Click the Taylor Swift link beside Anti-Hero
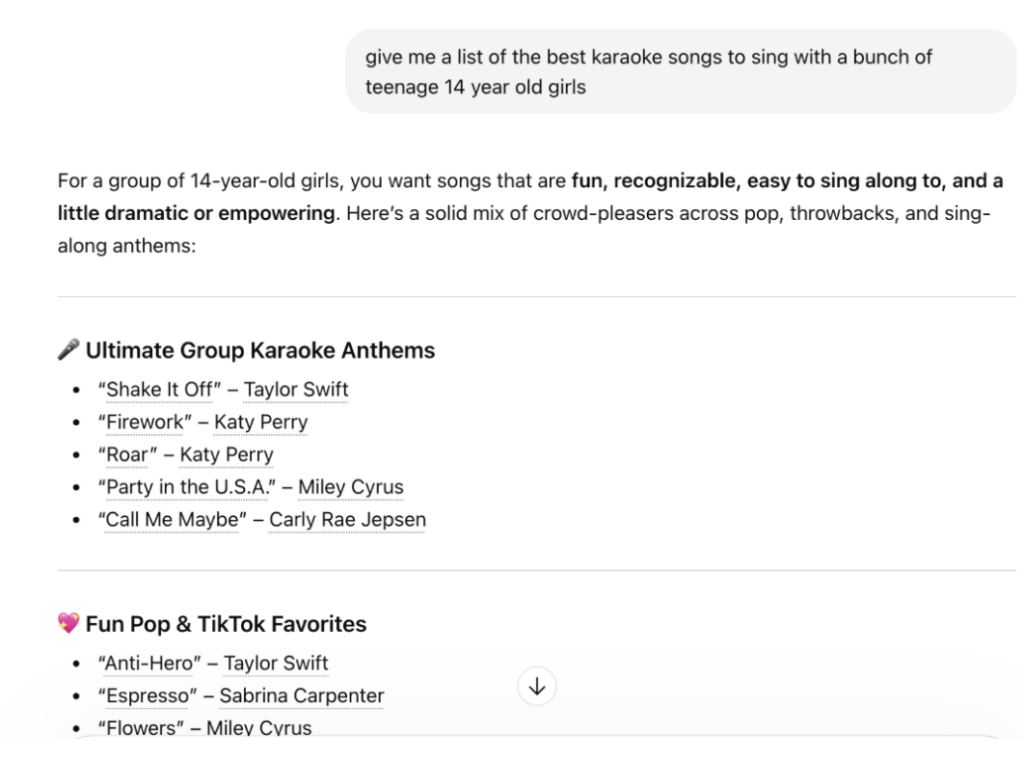This screenshot has width=1024, height=762. pos(276,663)
